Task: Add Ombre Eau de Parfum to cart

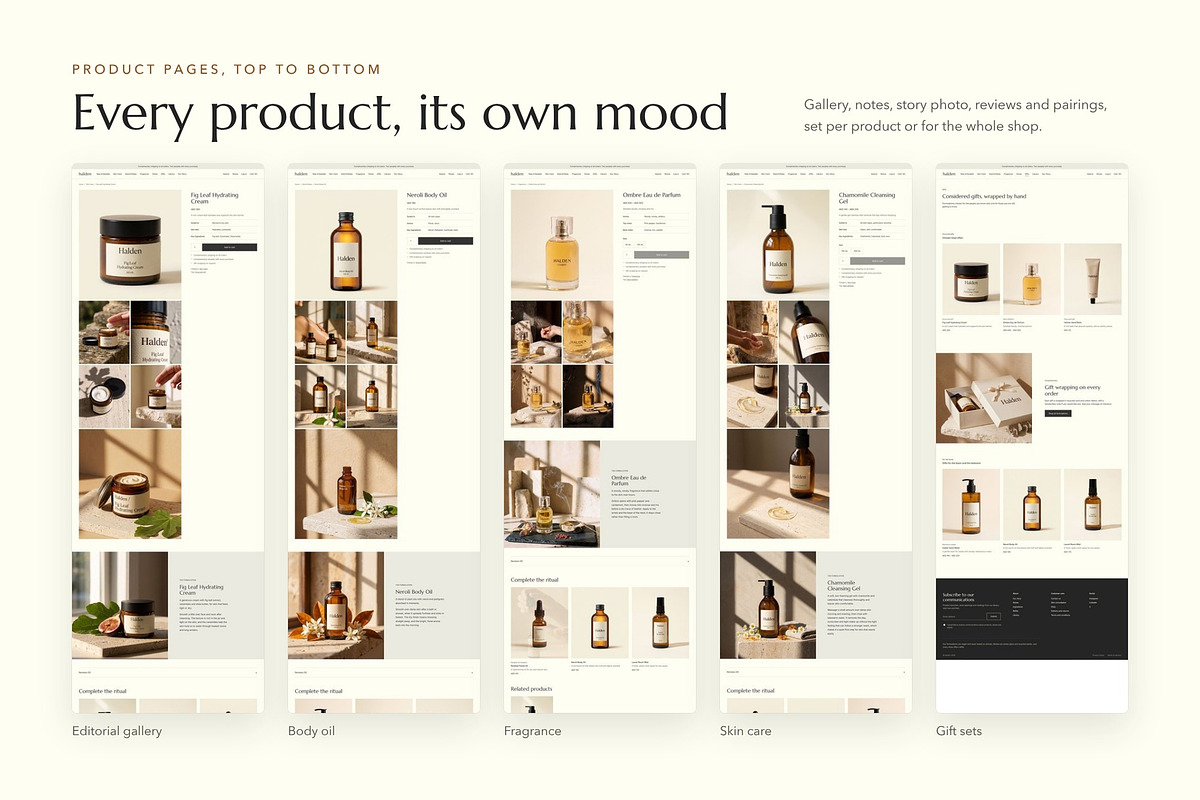Action: coord(662,255)
